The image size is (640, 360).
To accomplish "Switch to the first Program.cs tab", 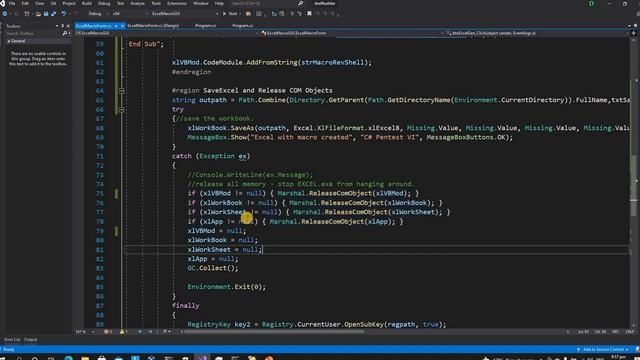I will pos(205,26).
